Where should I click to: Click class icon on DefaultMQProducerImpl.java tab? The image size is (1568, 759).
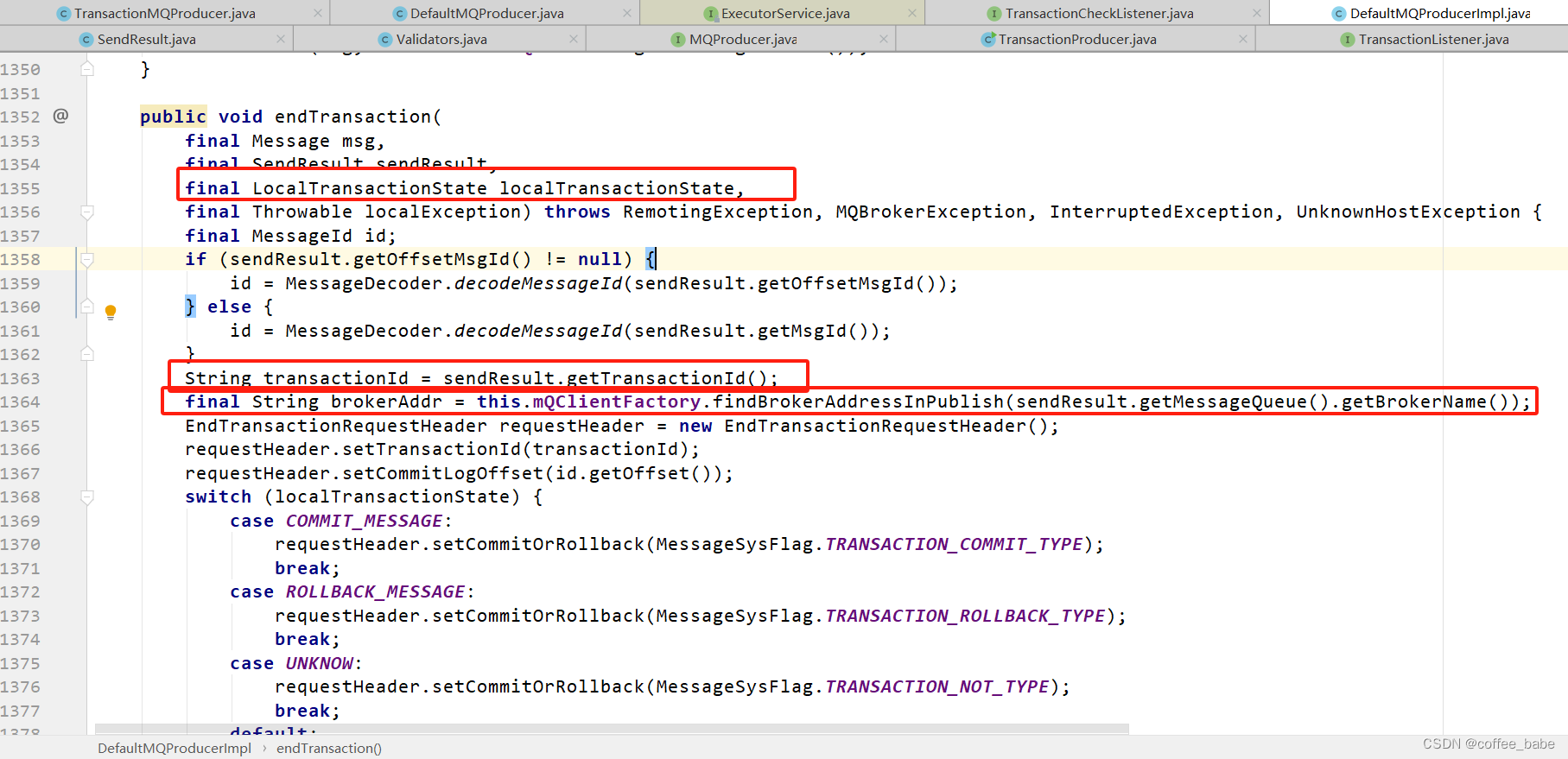tap(1339, 14)
